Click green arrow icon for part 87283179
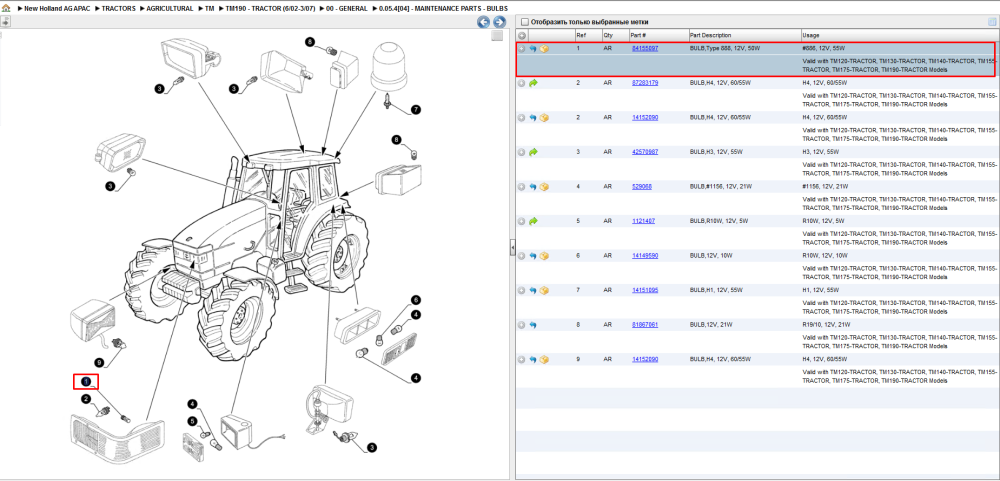Screen dimensions: 1000x481 coord(533,83)
